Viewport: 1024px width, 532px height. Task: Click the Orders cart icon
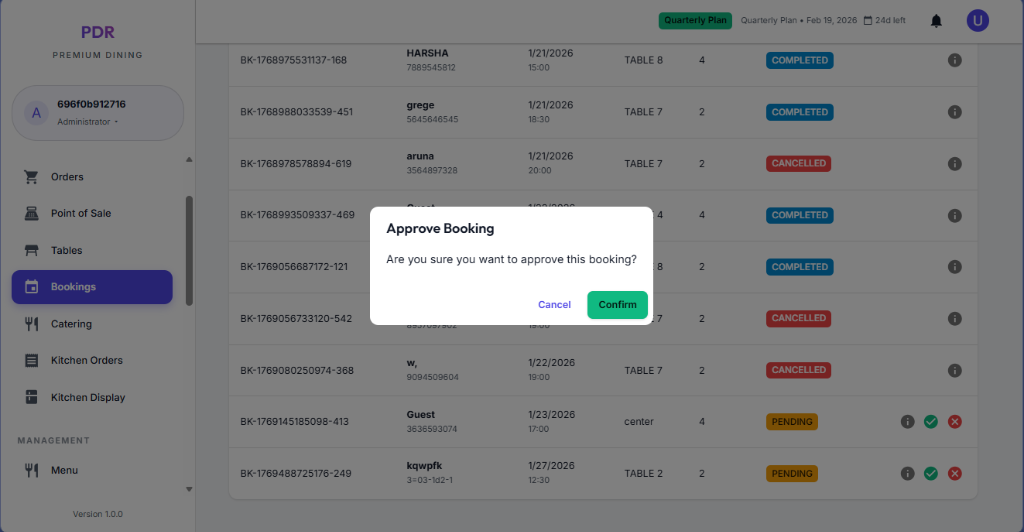coord(31,177)
